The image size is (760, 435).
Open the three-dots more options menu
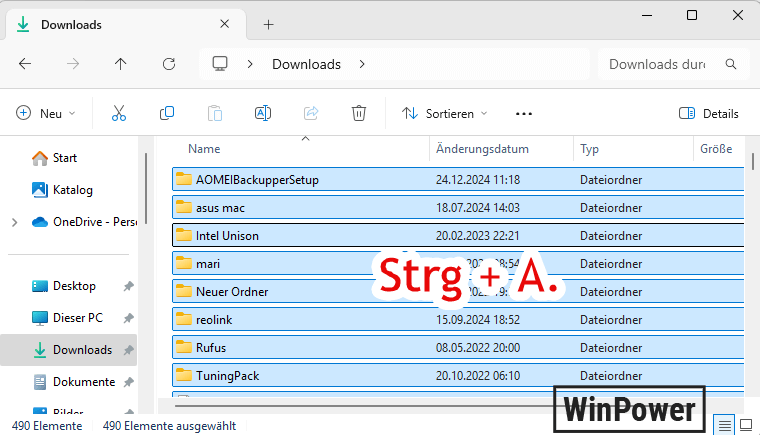524,113
